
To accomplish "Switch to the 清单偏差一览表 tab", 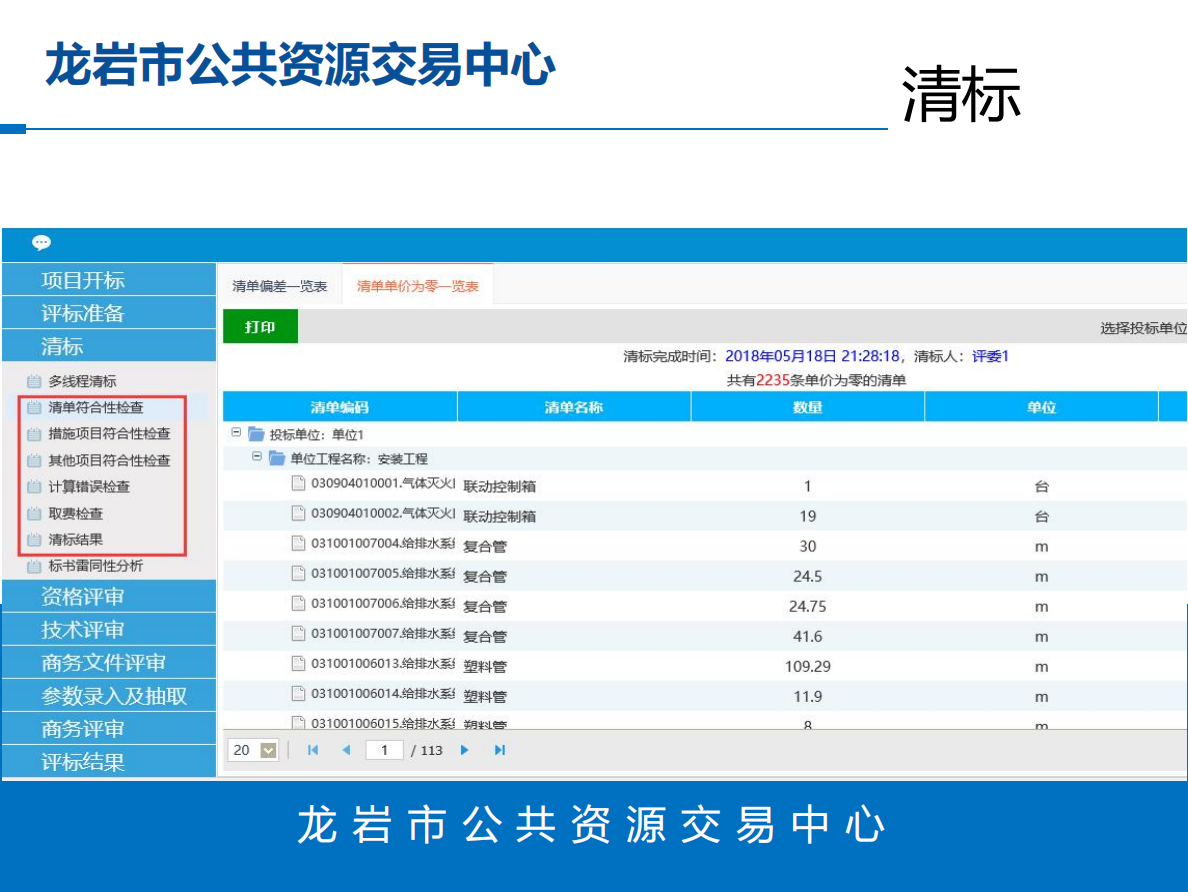I will point(280,286).
